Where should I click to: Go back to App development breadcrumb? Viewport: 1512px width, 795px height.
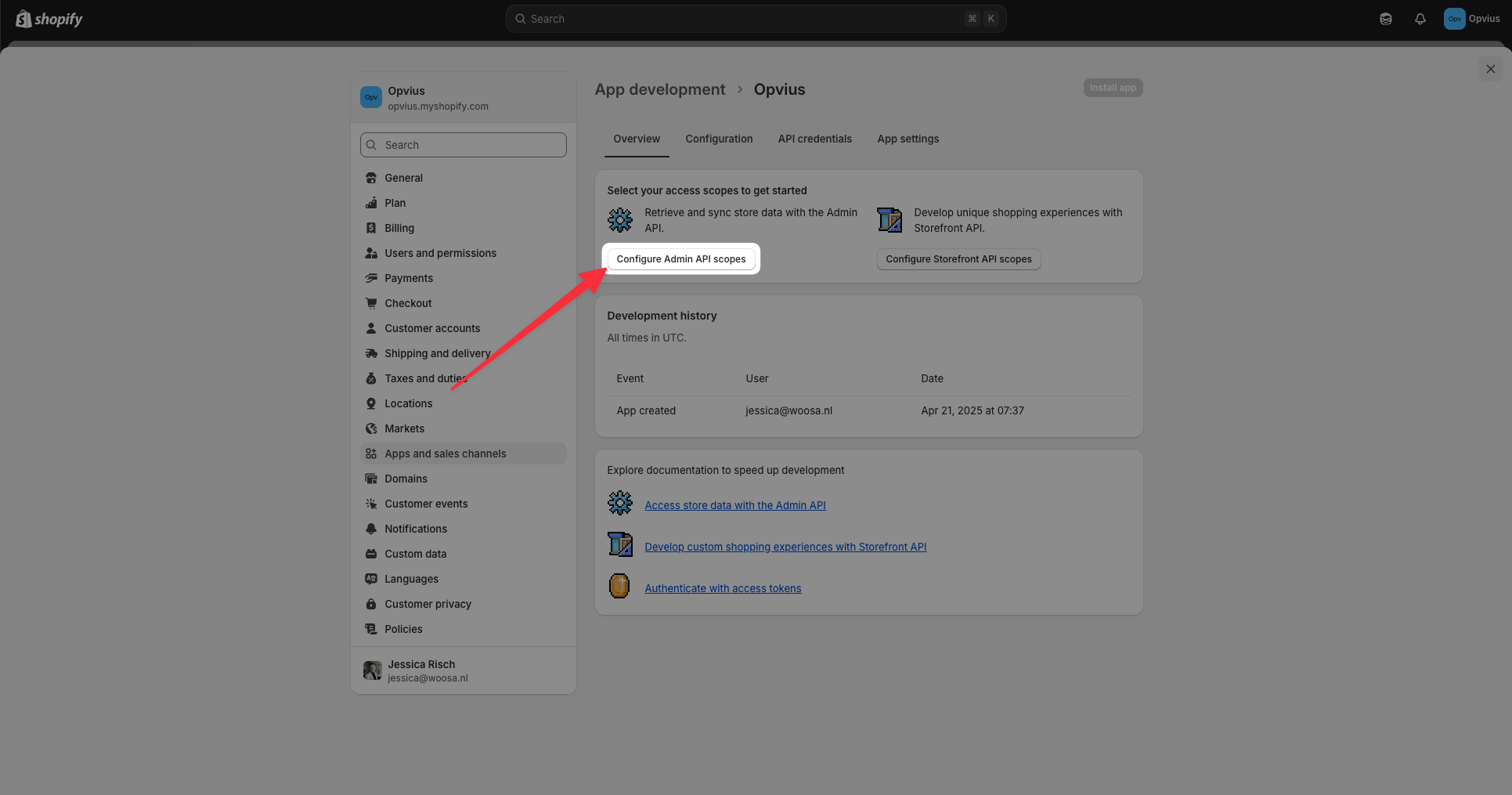click(660, 89)
